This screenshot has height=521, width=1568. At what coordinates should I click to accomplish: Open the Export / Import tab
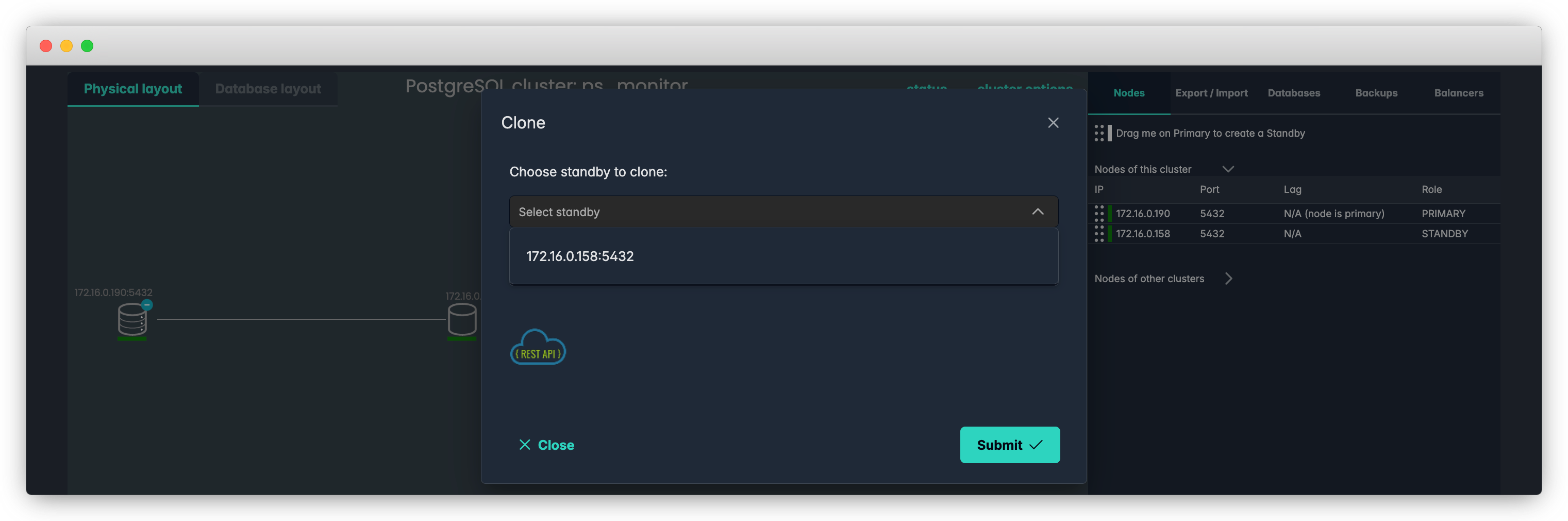(1211, 93)
